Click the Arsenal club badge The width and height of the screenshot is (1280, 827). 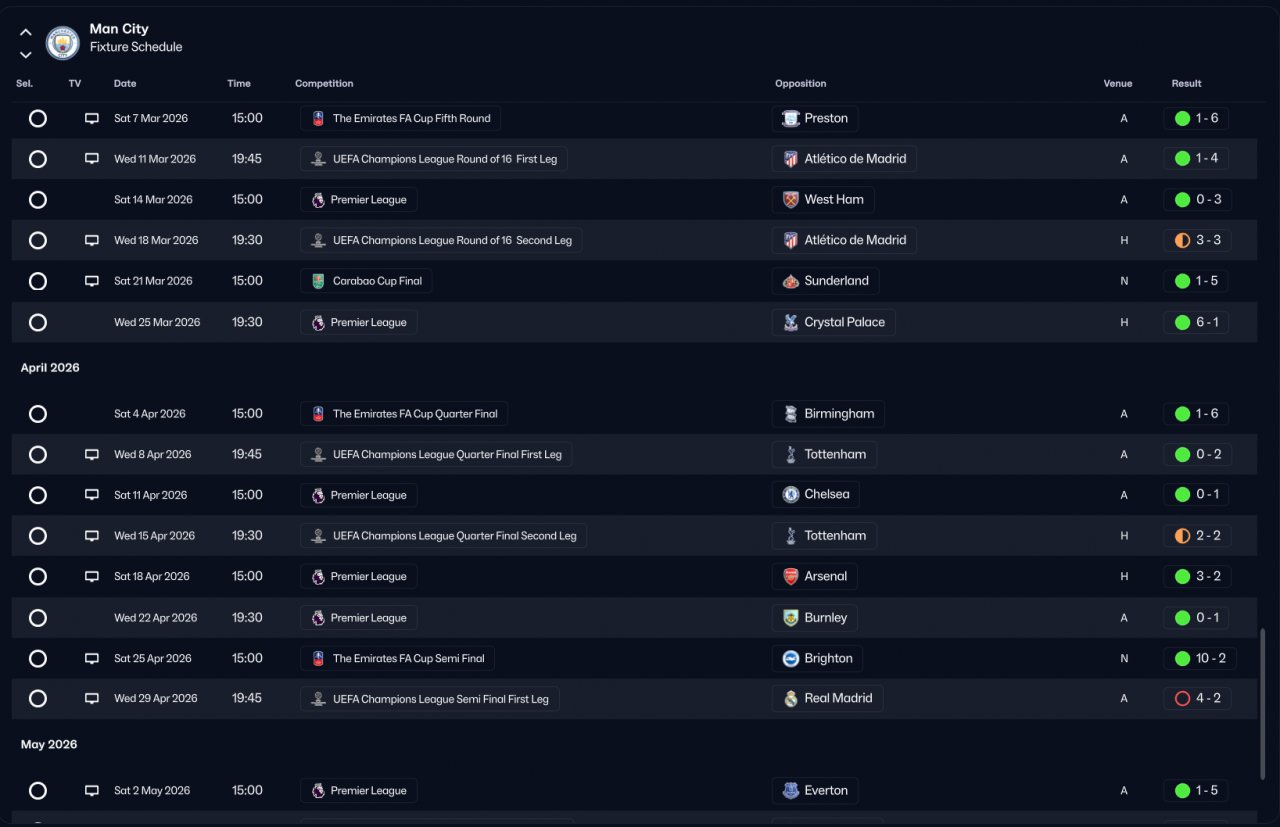tap(791, 577)
